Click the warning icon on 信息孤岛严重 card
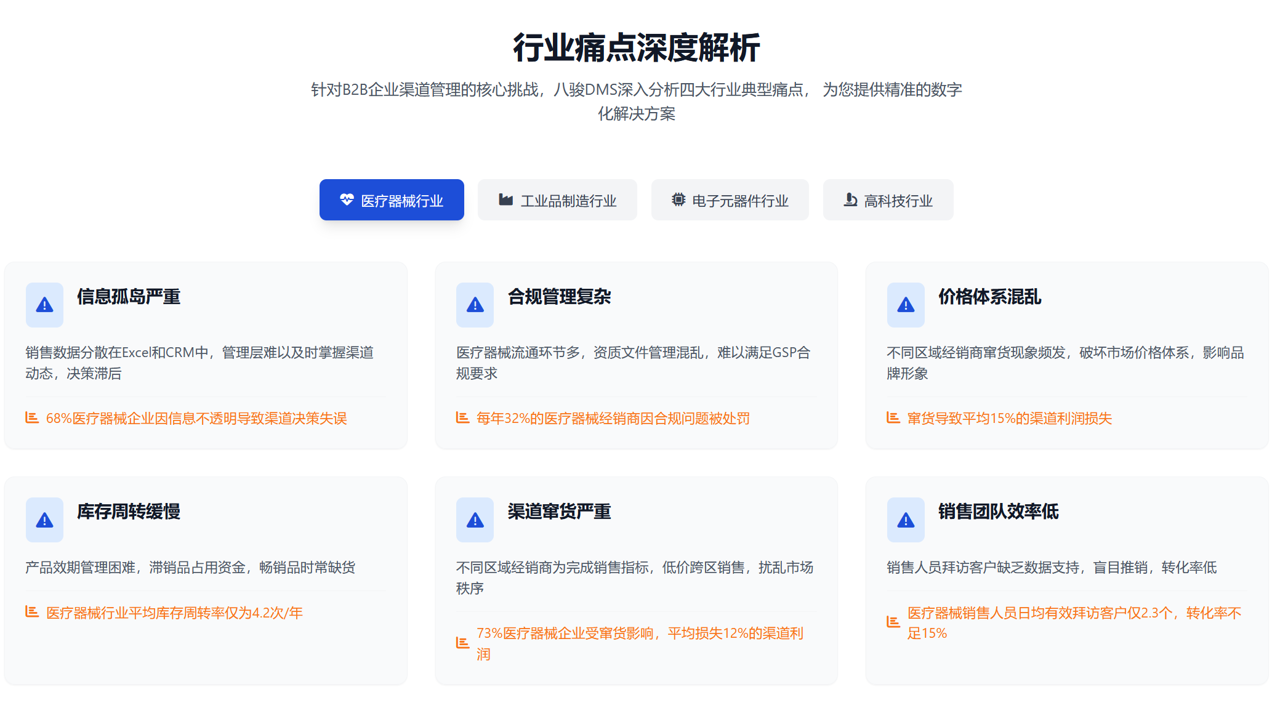Screen dimensions: 1280x708 44,304
